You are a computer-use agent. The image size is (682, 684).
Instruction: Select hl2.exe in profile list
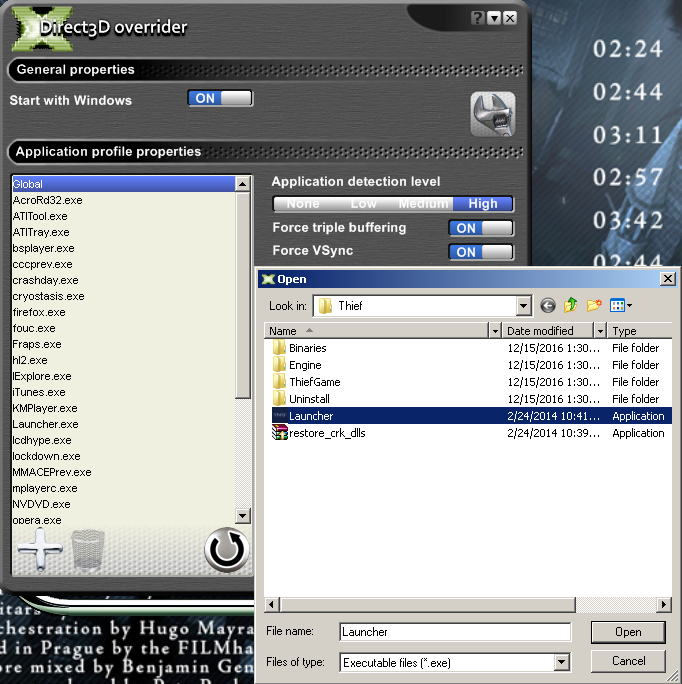123,360
